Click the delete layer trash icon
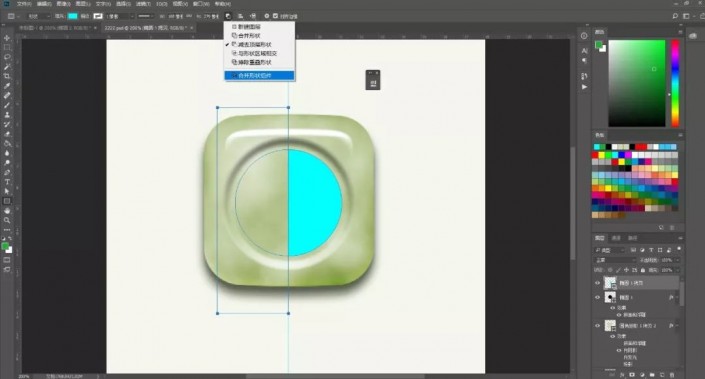Image resolution: width=705 pixels, height=379 pixels. 672,375
